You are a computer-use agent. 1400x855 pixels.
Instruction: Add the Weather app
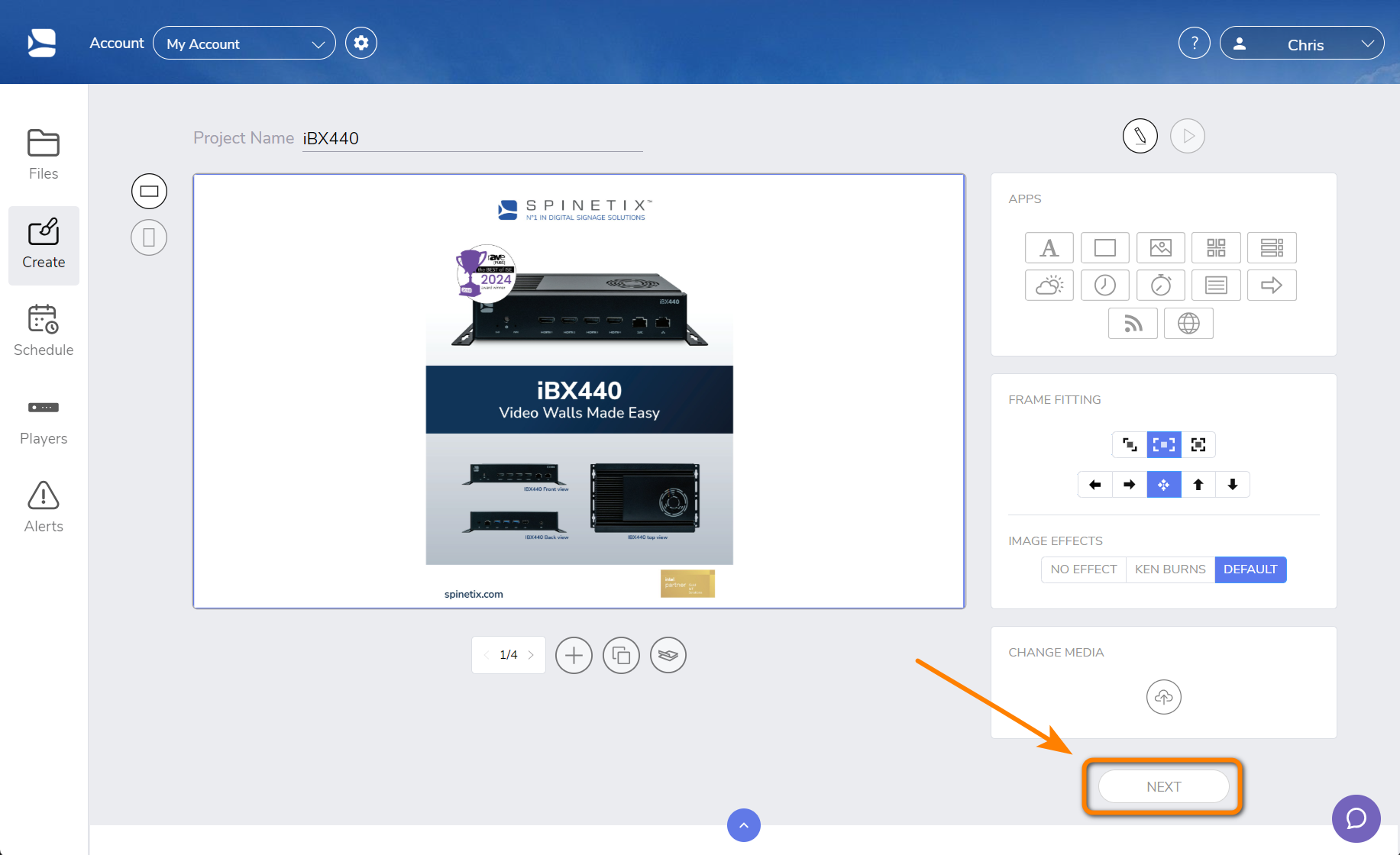(x=1049, y=286)
